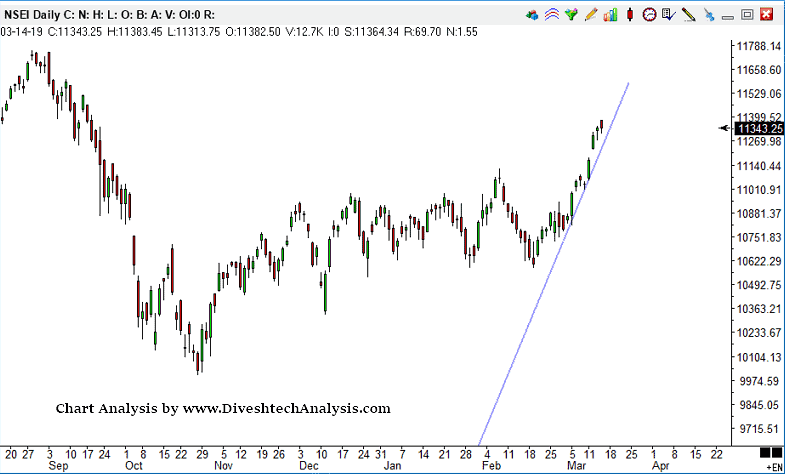Screen dimensions: 785x474
Task: Click the 11010.91 price axis label
Action: pyautogui.click(x=759, y=190)
